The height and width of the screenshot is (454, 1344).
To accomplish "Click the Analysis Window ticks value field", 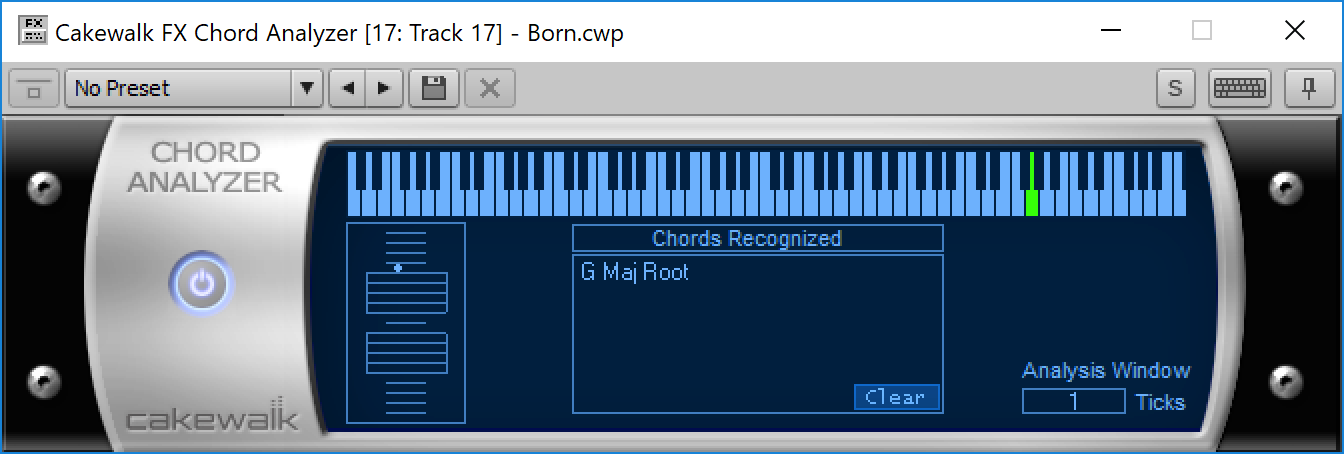I will click(x=1074, y=402).
